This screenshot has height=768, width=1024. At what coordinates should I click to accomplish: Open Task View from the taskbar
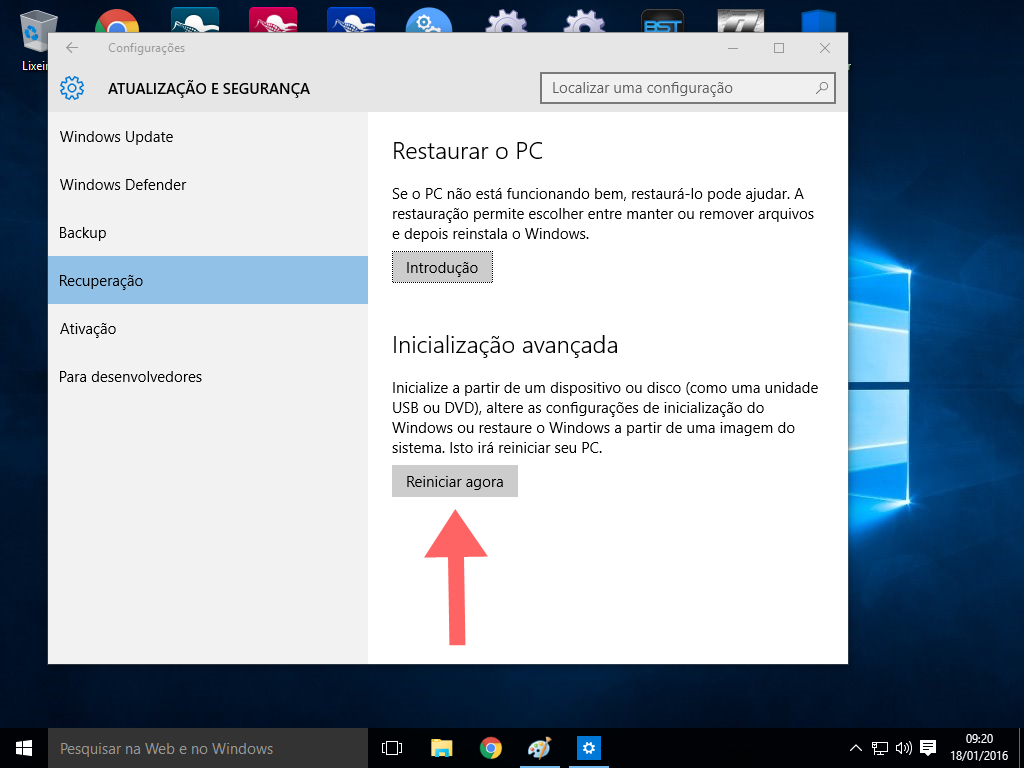coord(392,748)
